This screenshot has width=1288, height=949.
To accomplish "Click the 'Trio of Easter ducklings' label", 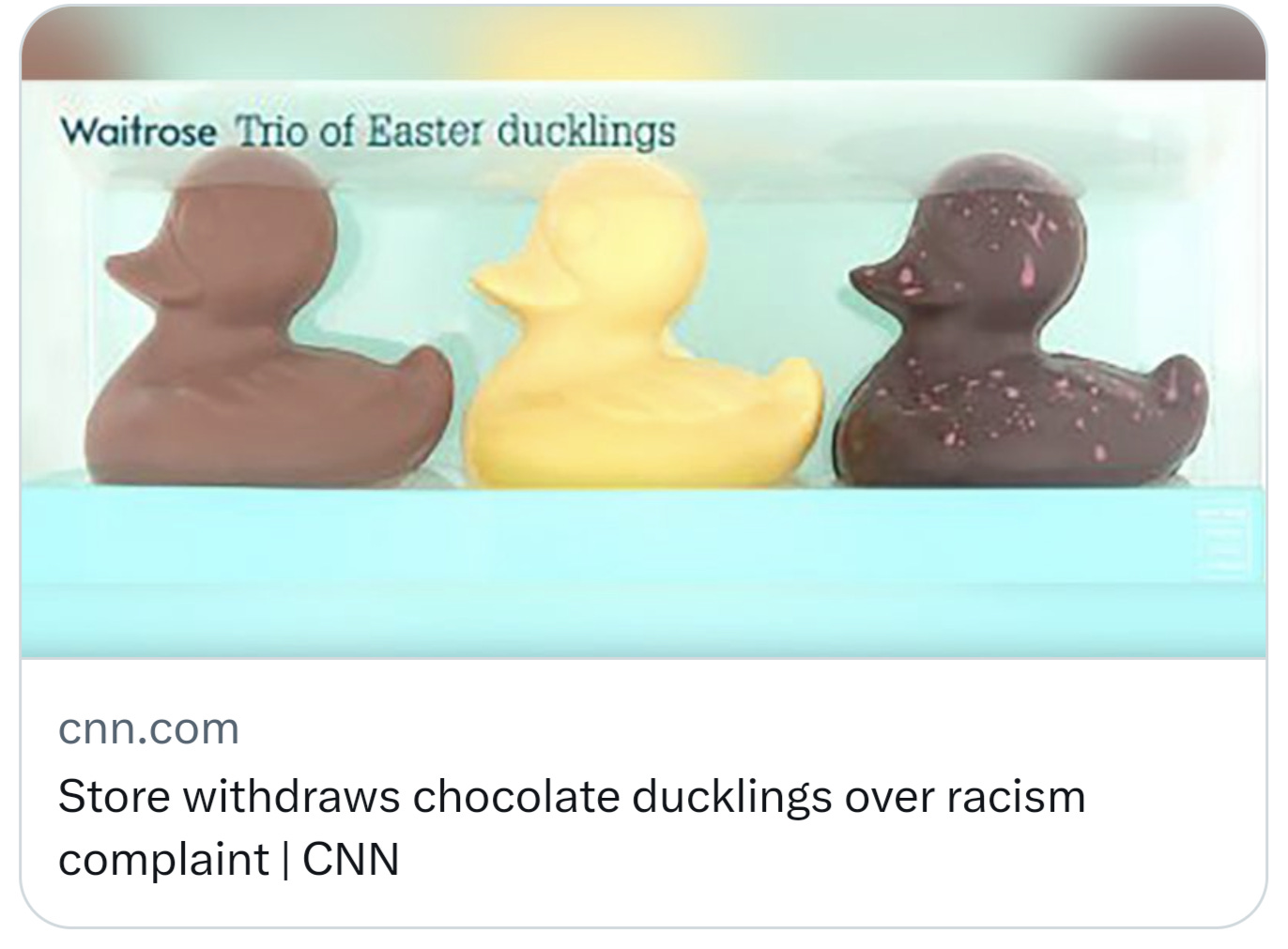I will [454, 132].
